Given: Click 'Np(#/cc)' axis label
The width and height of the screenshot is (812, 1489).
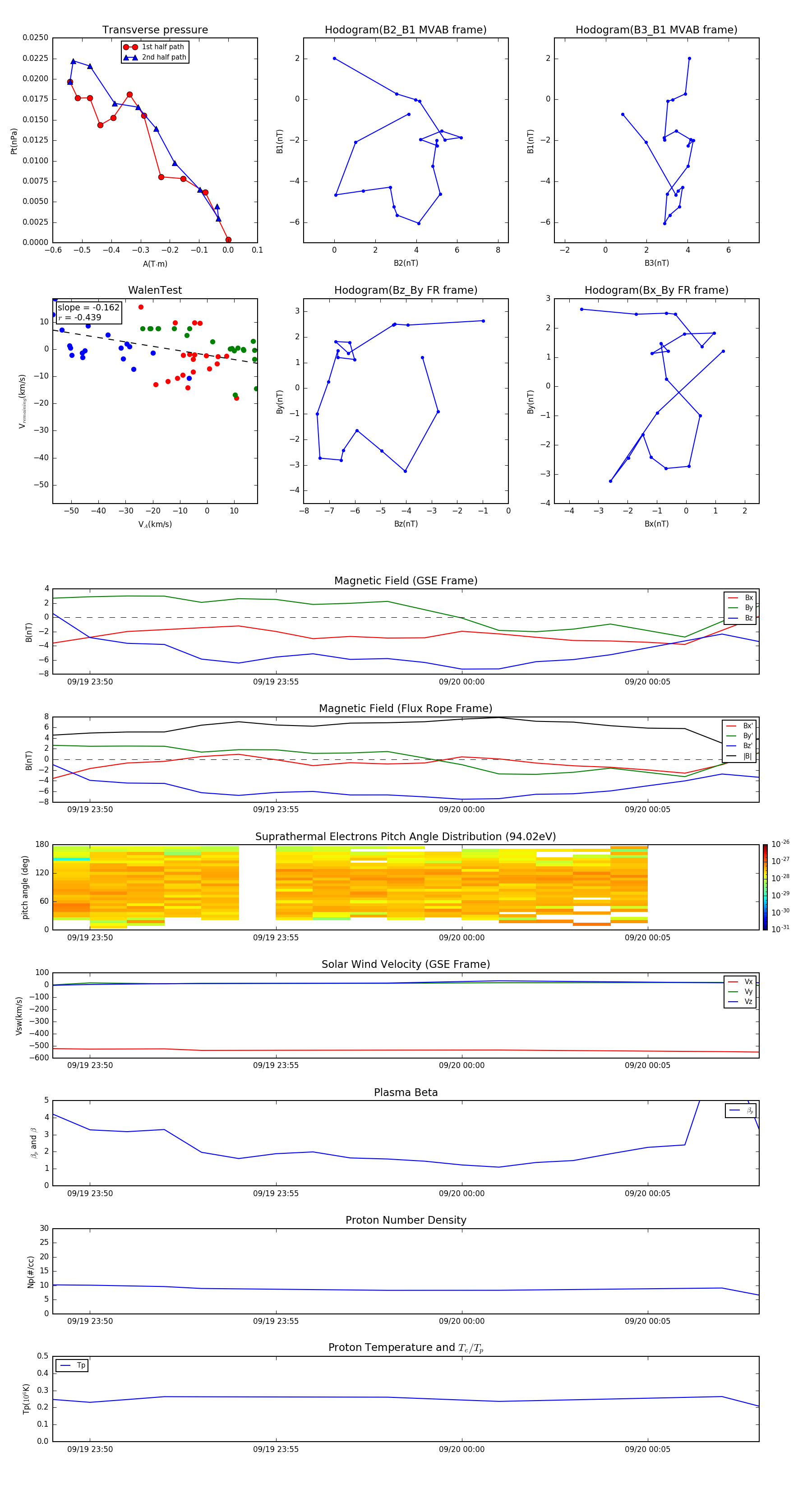Looking at the screenshot, I should [x=31, y=1272].
